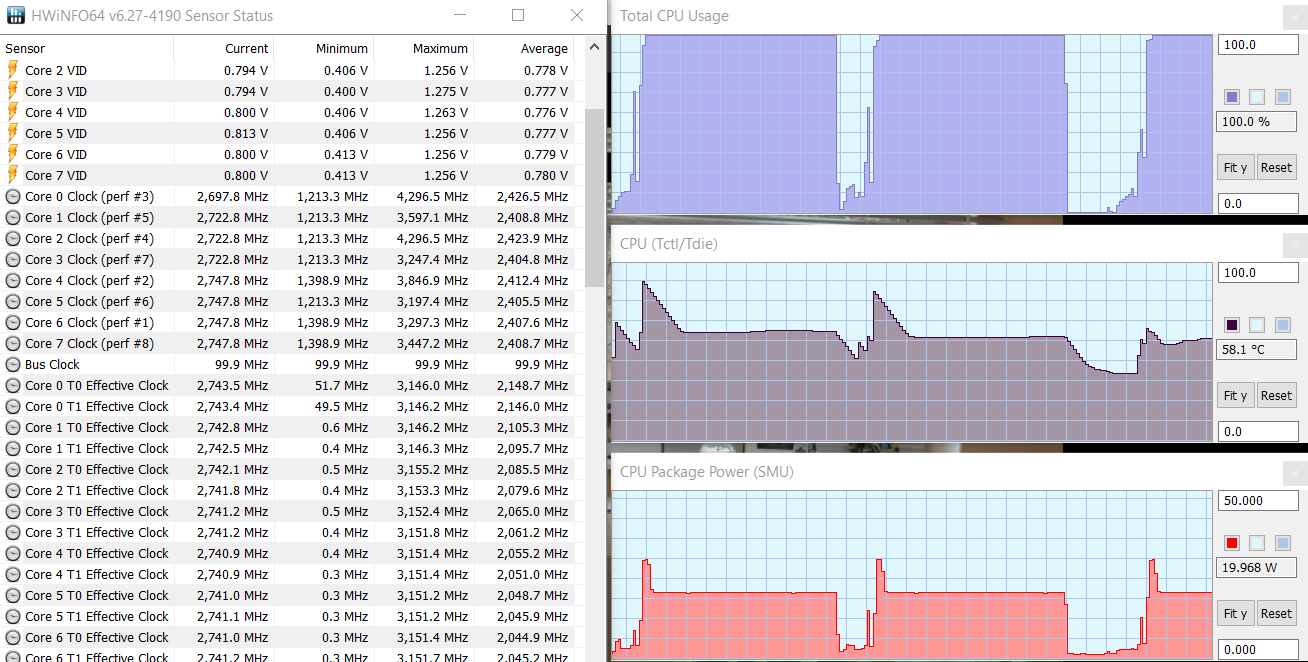This screenshot has width=1308, height=662.
Task: Click the sensor list scroll-up arrow
Action: coord(594,47)
